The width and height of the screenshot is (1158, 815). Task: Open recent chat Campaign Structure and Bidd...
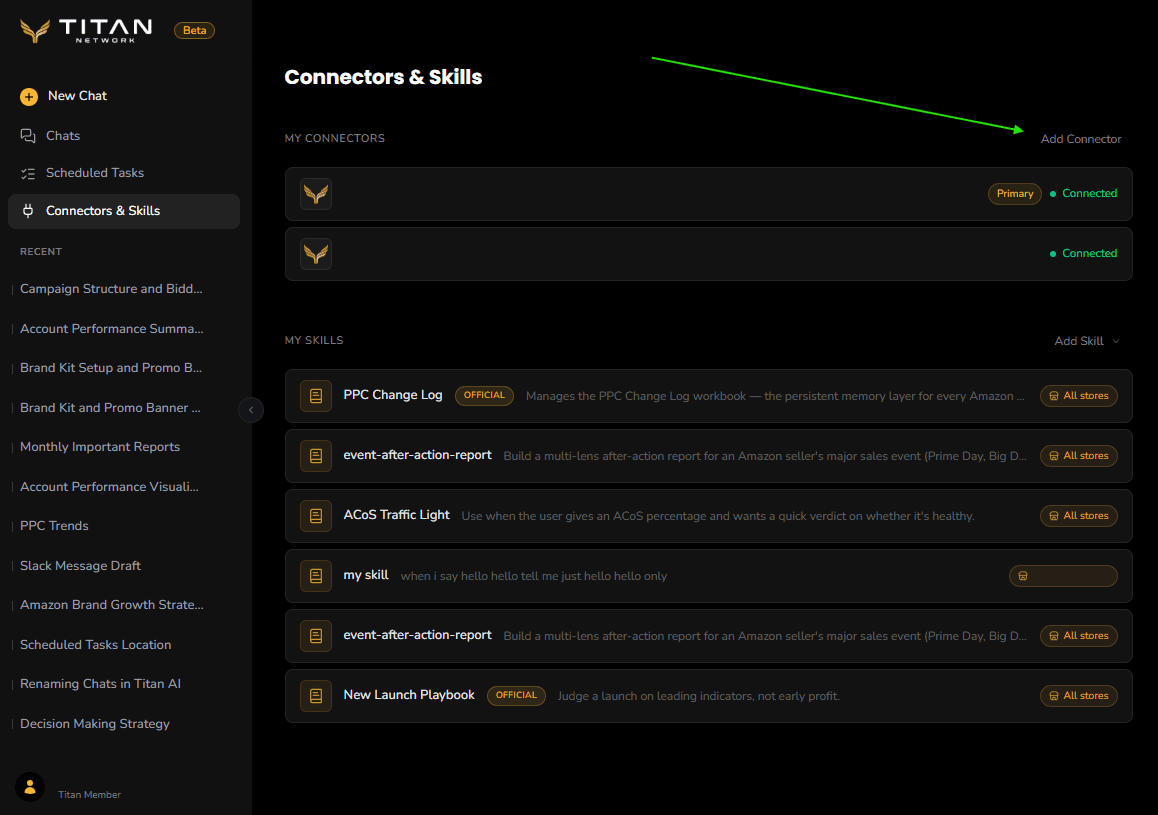coord(111,289)
